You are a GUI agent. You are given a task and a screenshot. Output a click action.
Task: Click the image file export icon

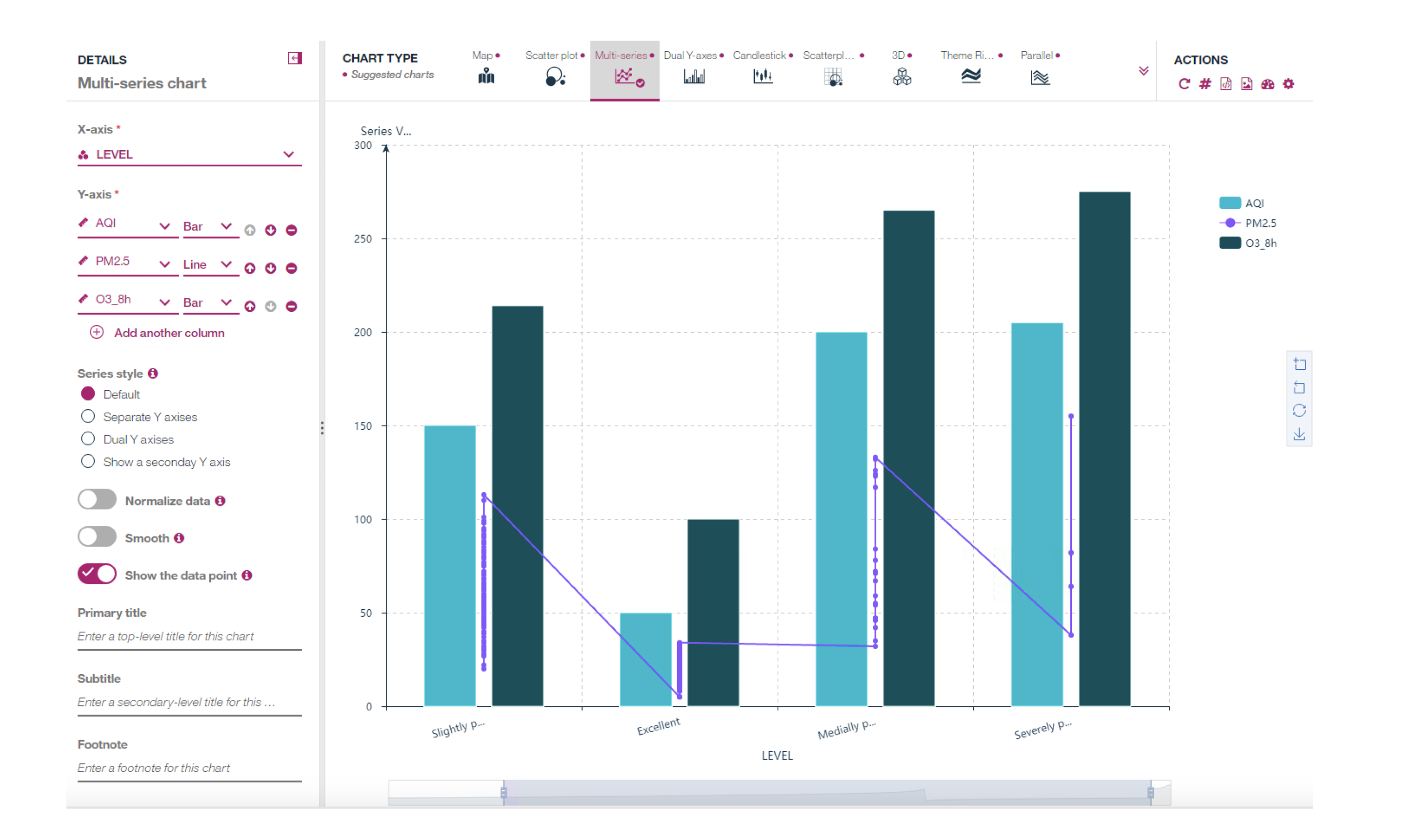point(1247,84)
